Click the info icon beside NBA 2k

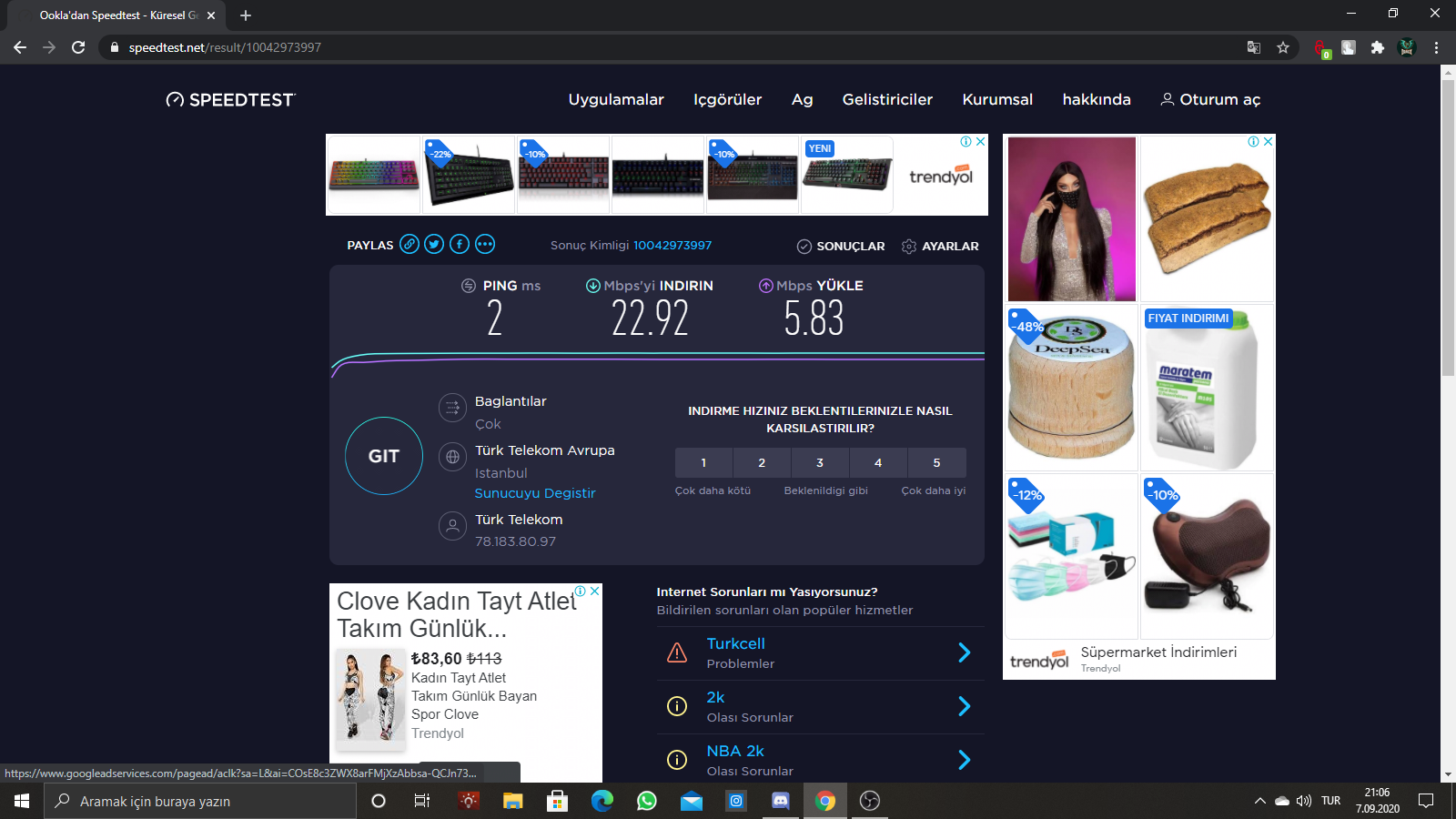pyautogui.click(x=677, y=760)
